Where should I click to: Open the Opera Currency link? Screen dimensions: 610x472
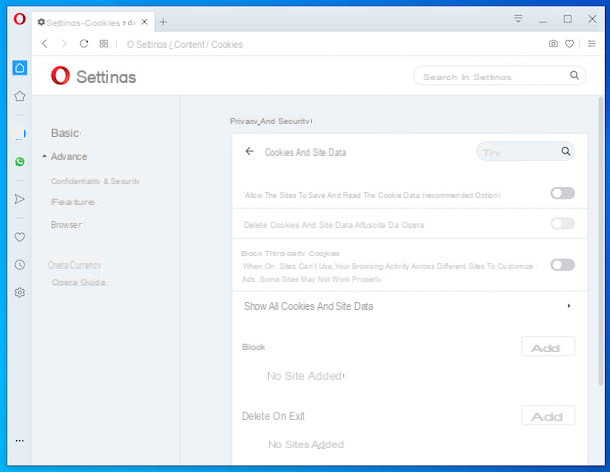(x=75, y=265)
